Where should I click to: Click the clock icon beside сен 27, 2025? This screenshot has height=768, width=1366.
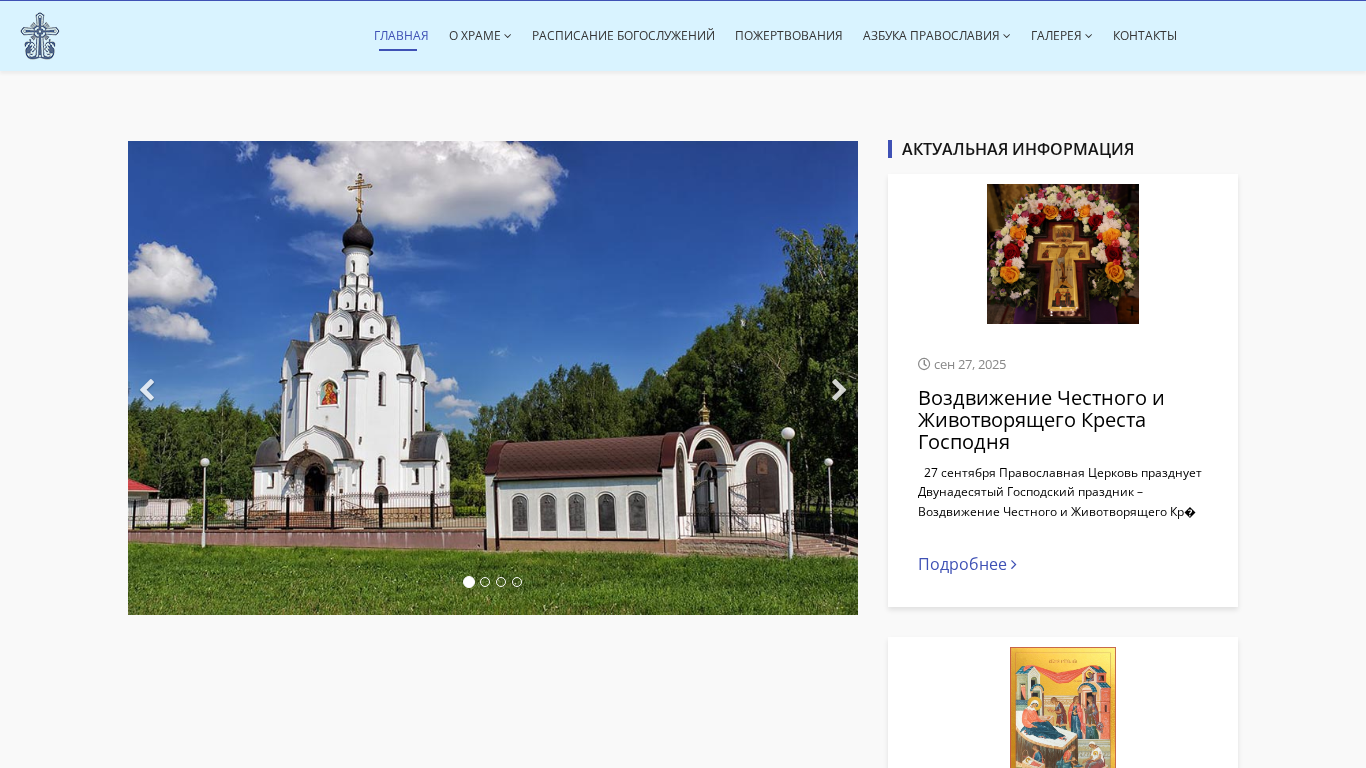924,364
